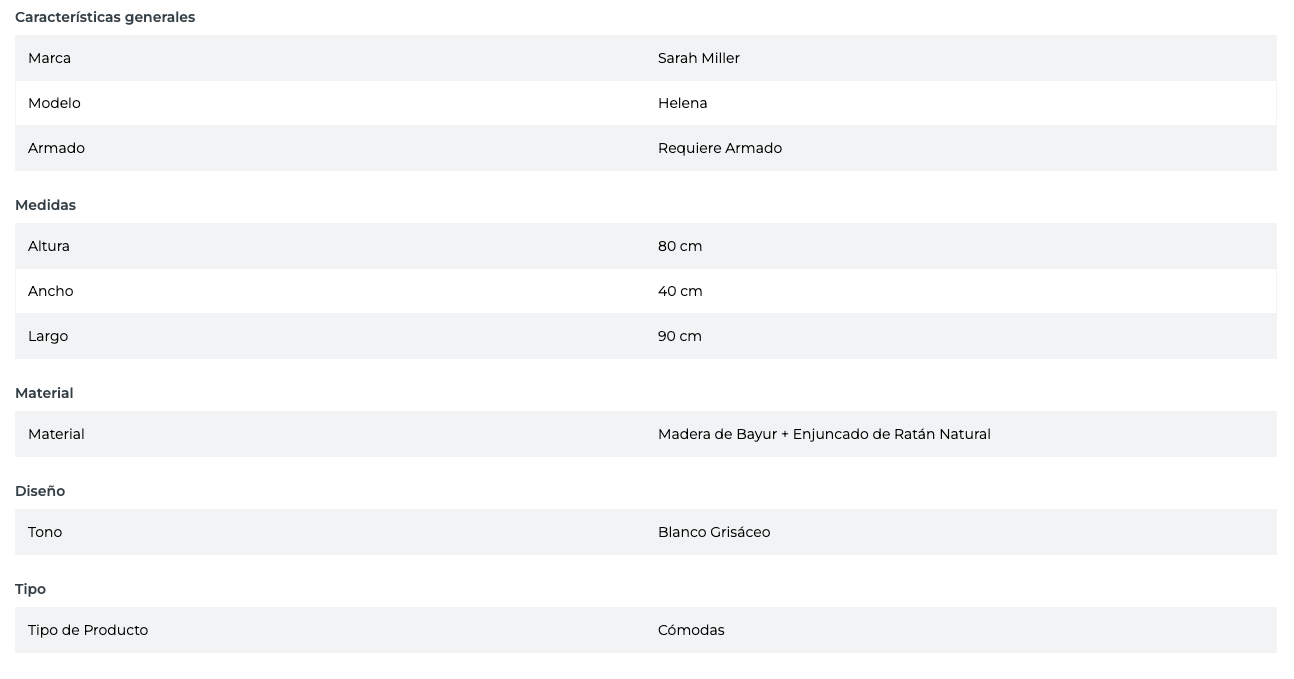
Task: Click the 'Helena' model value
Action: pyautogui.click(x=682, y=103)
